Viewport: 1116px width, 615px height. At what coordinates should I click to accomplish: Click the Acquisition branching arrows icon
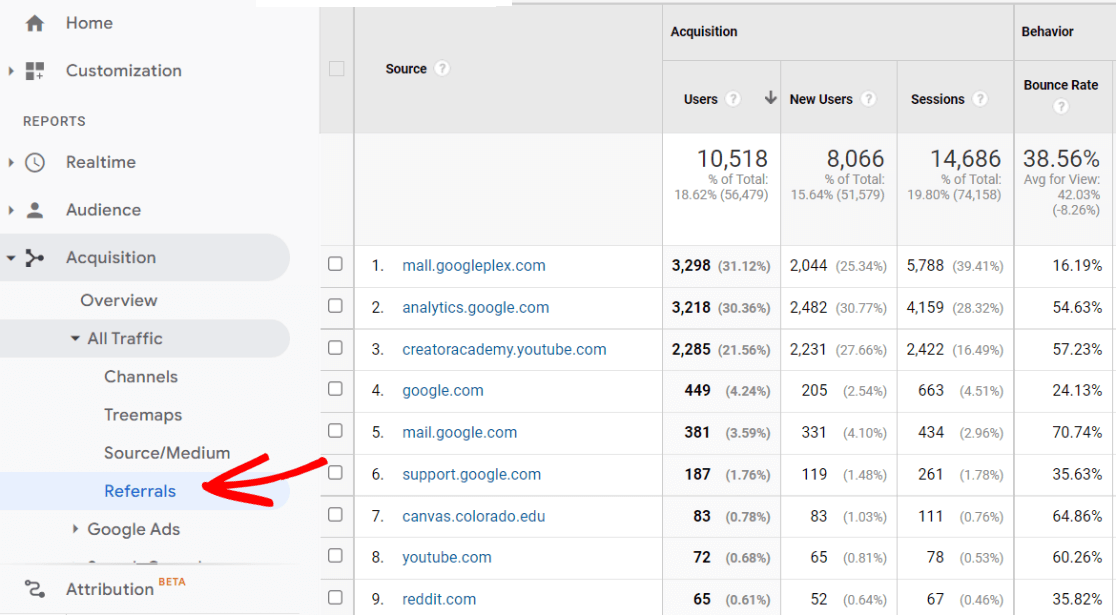coord(35,258)
